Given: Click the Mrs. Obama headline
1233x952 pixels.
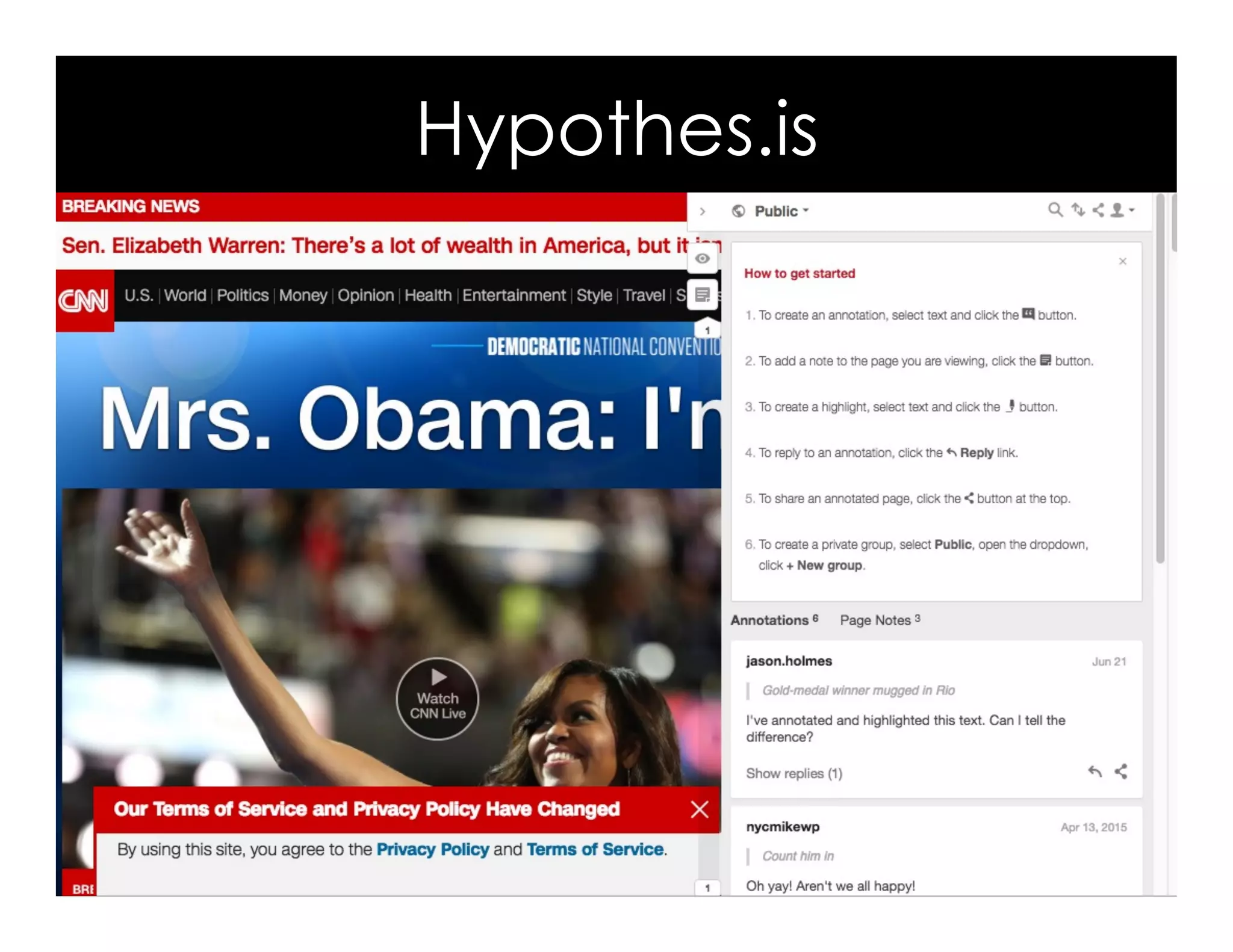Looking at the screenshot, I should tap(409, 418).
